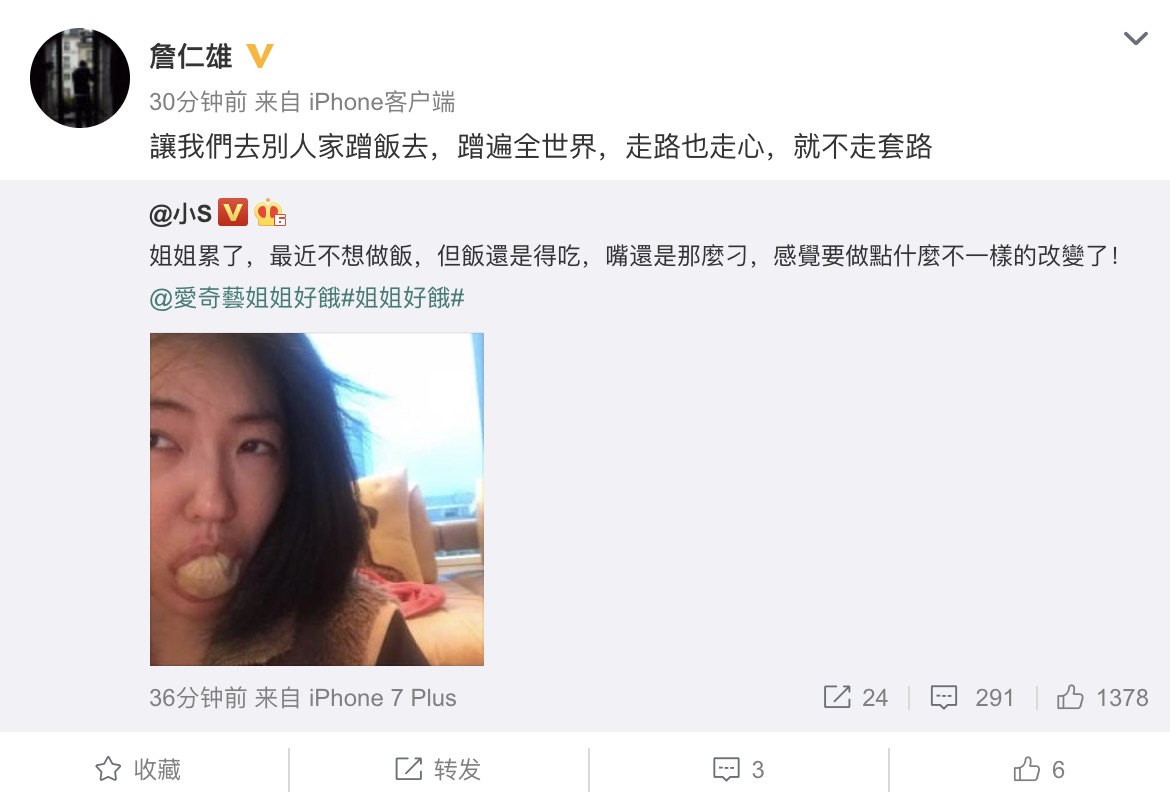Click the crown membership badge beside 小S

point(270,213)
